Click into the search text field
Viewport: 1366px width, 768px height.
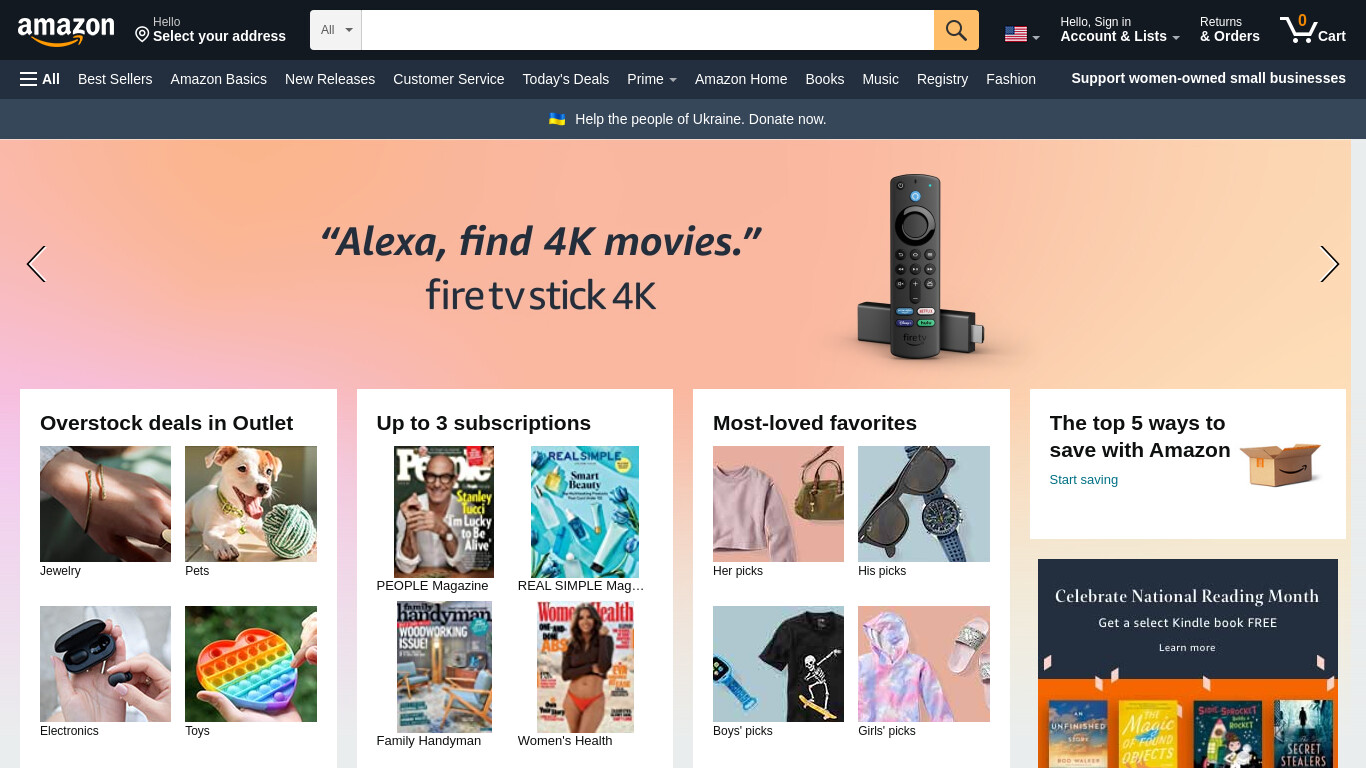648,30
